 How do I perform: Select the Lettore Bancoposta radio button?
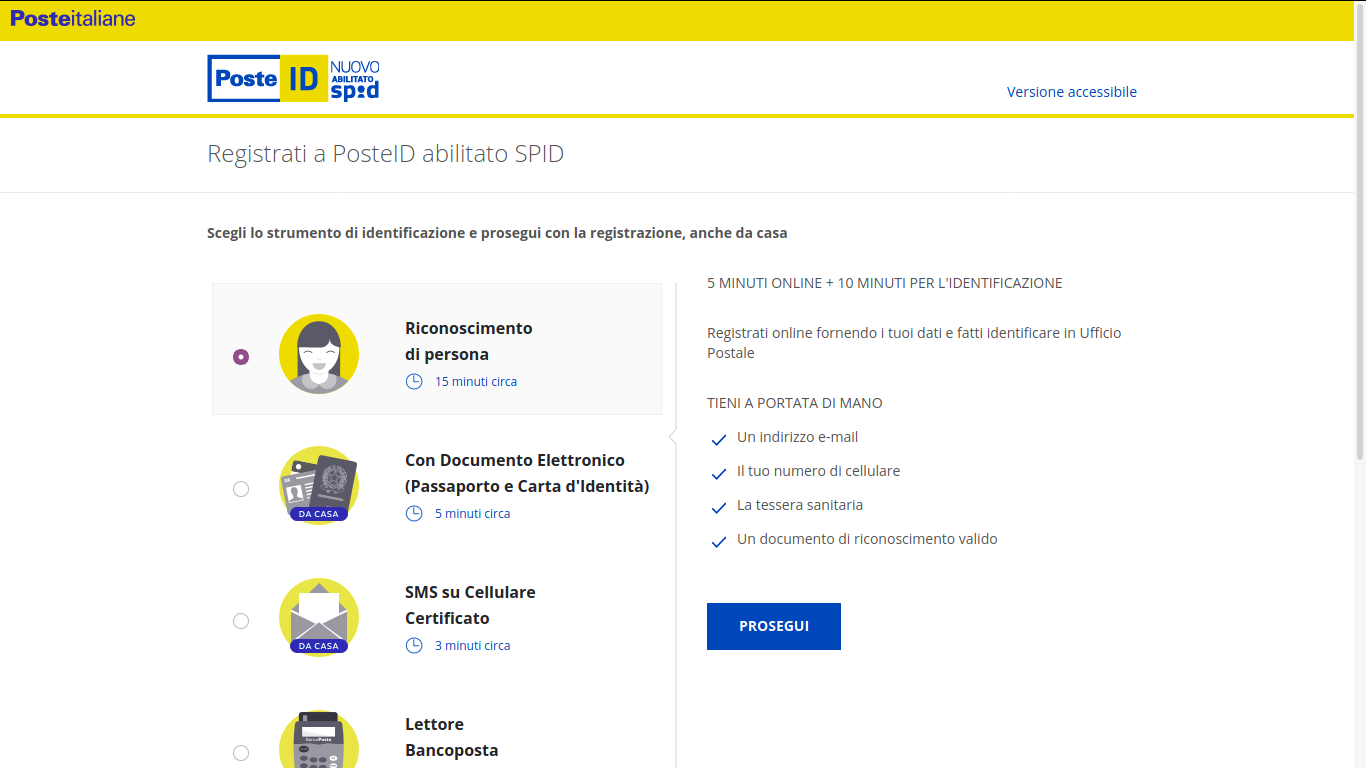tap(241, 753)
